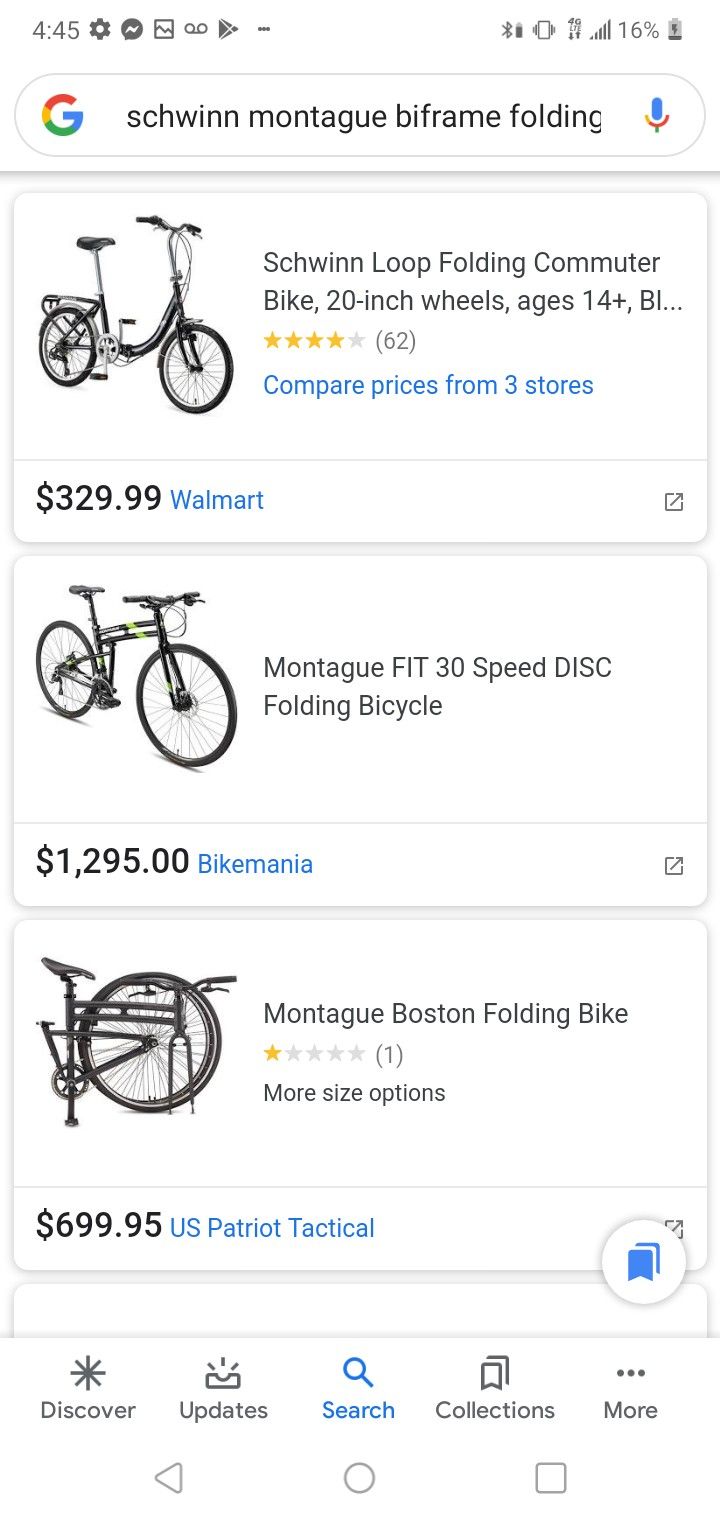The height and width of the screenshot is (1520, 720).
Task: Tap the Settings gear in the status bar
Action: (x=99, y=29)
